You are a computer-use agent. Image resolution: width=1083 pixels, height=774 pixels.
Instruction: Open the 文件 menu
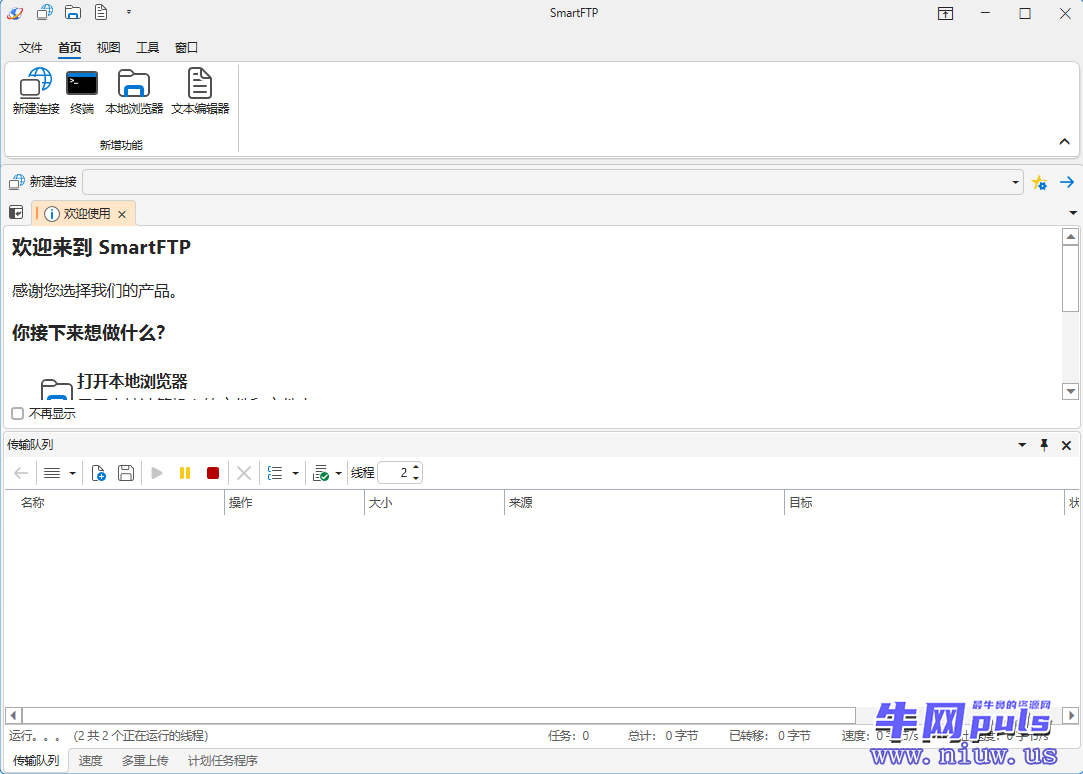click(30, 48)
